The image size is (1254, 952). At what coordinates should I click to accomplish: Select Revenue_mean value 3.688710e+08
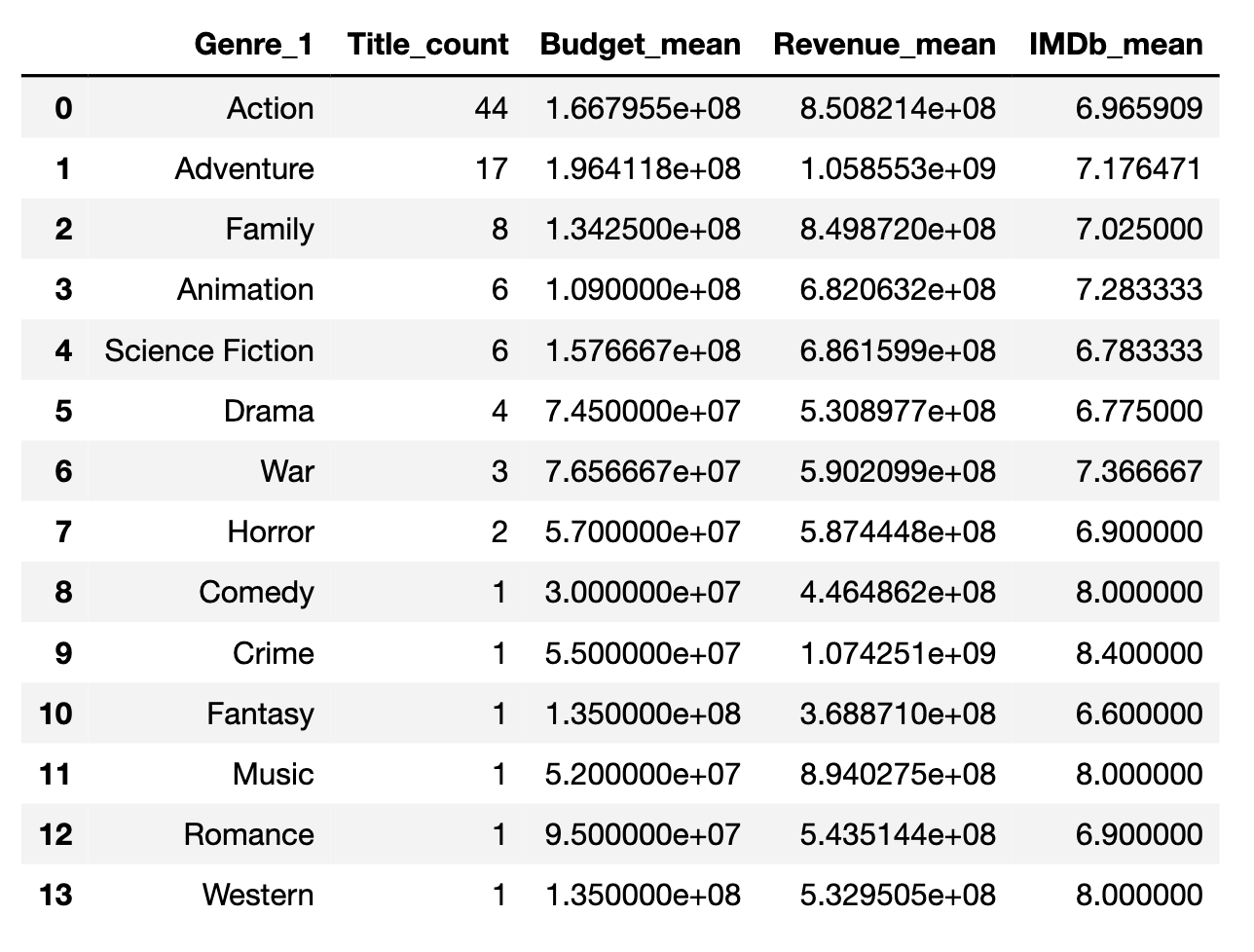coord(897,714)
